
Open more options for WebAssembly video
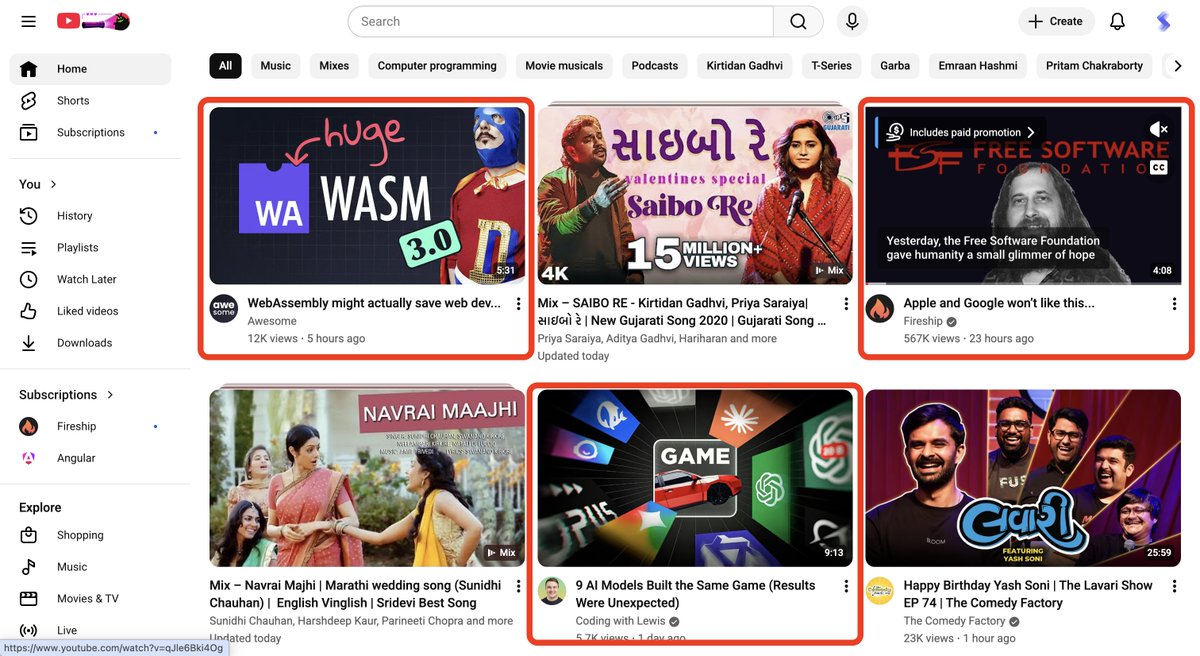coord(518,304)
